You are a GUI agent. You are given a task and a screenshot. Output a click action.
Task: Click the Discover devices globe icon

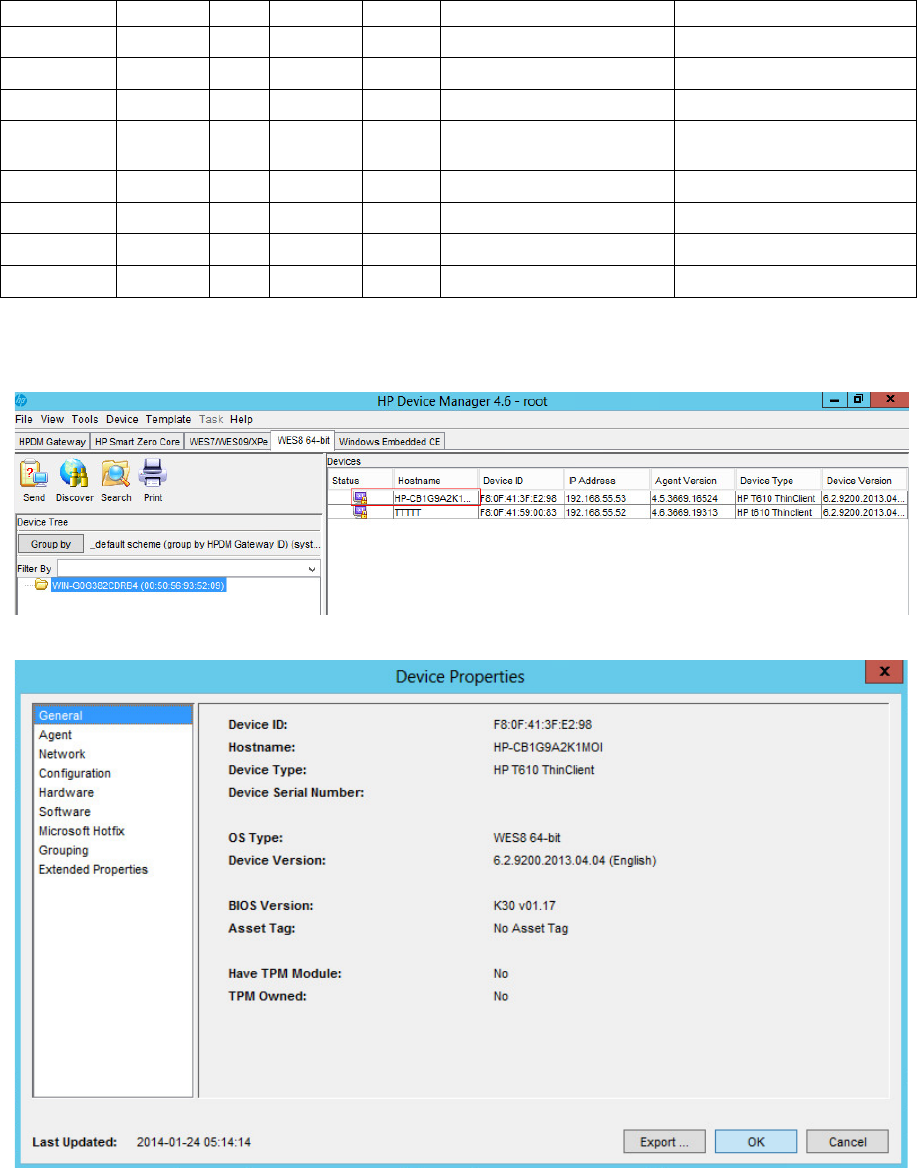click(74, 473)
